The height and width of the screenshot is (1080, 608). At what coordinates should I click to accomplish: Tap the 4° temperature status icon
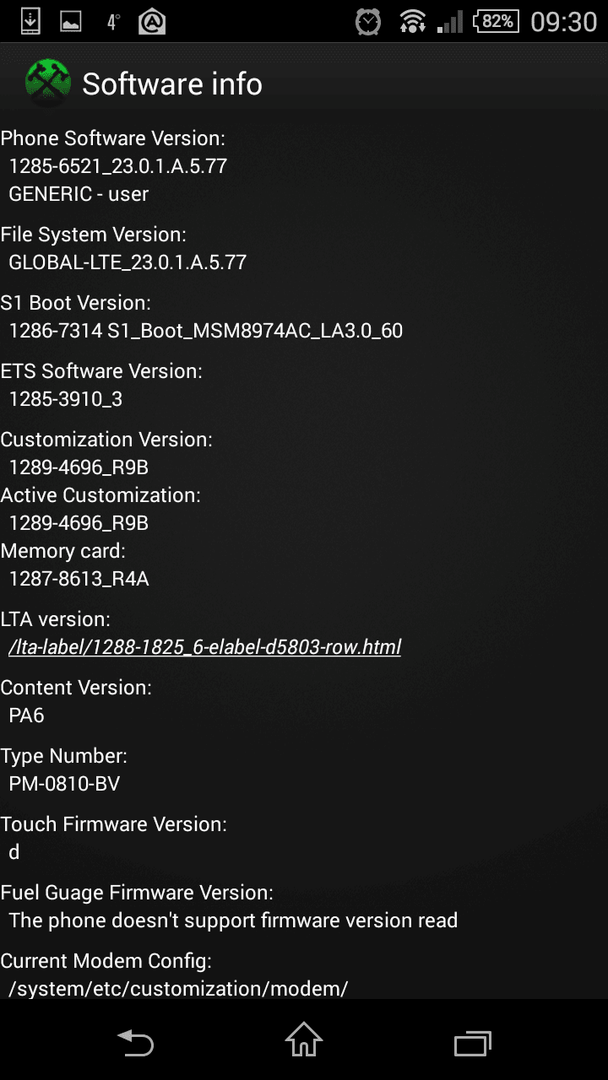[114, 22]
